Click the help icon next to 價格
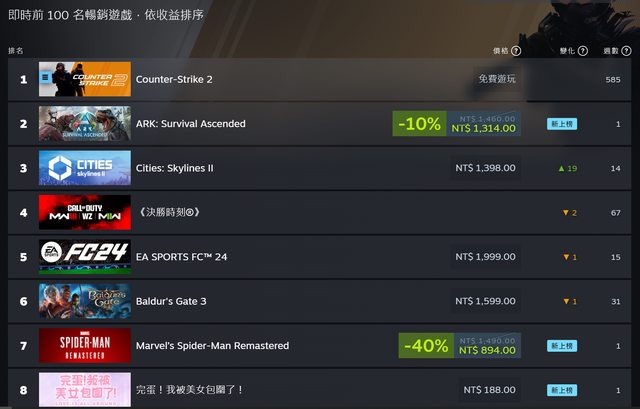Screen dimensions: 640x409 pos(516,51)
